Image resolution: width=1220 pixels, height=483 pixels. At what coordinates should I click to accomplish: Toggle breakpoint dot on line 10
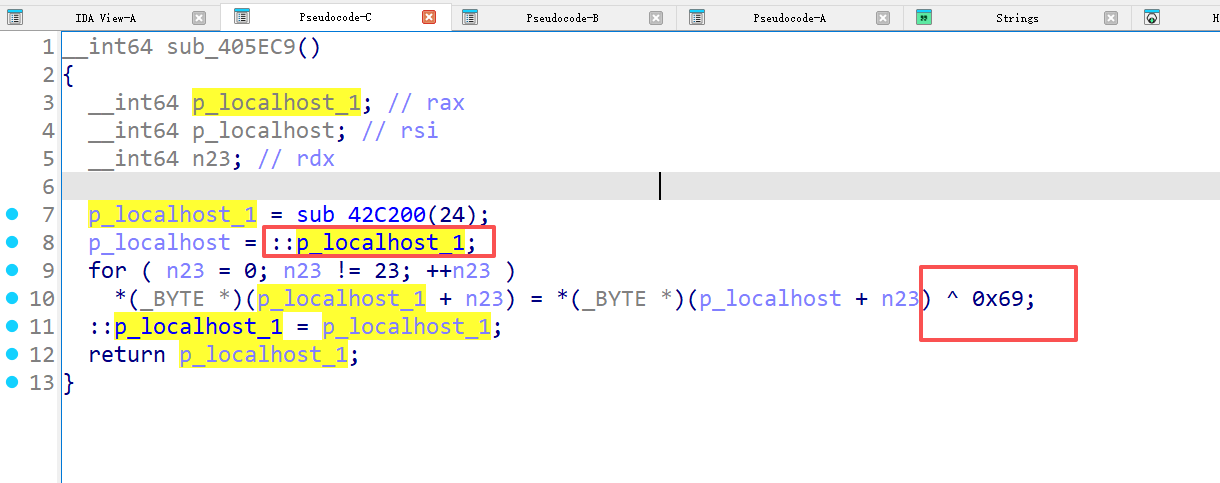(x=12, y=298)
